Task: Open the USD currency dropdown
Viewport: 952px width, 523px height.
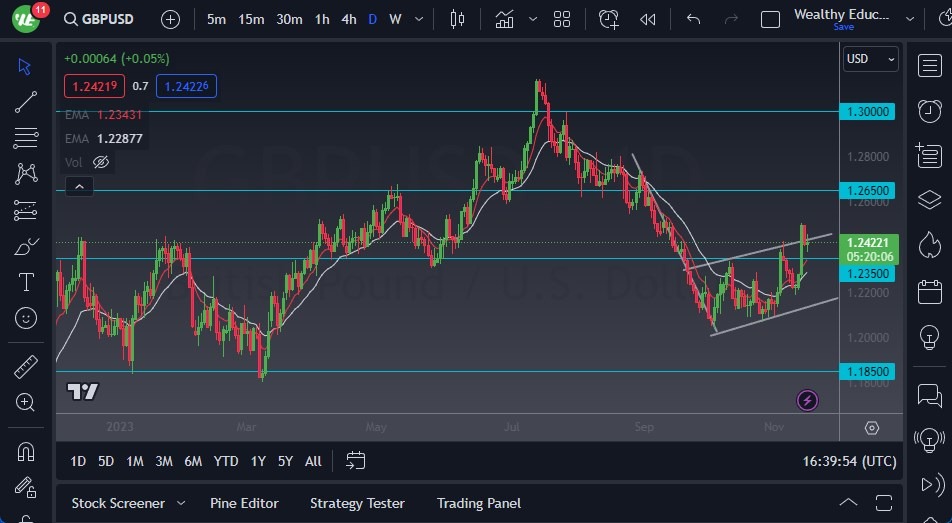Action: (870, 59)
